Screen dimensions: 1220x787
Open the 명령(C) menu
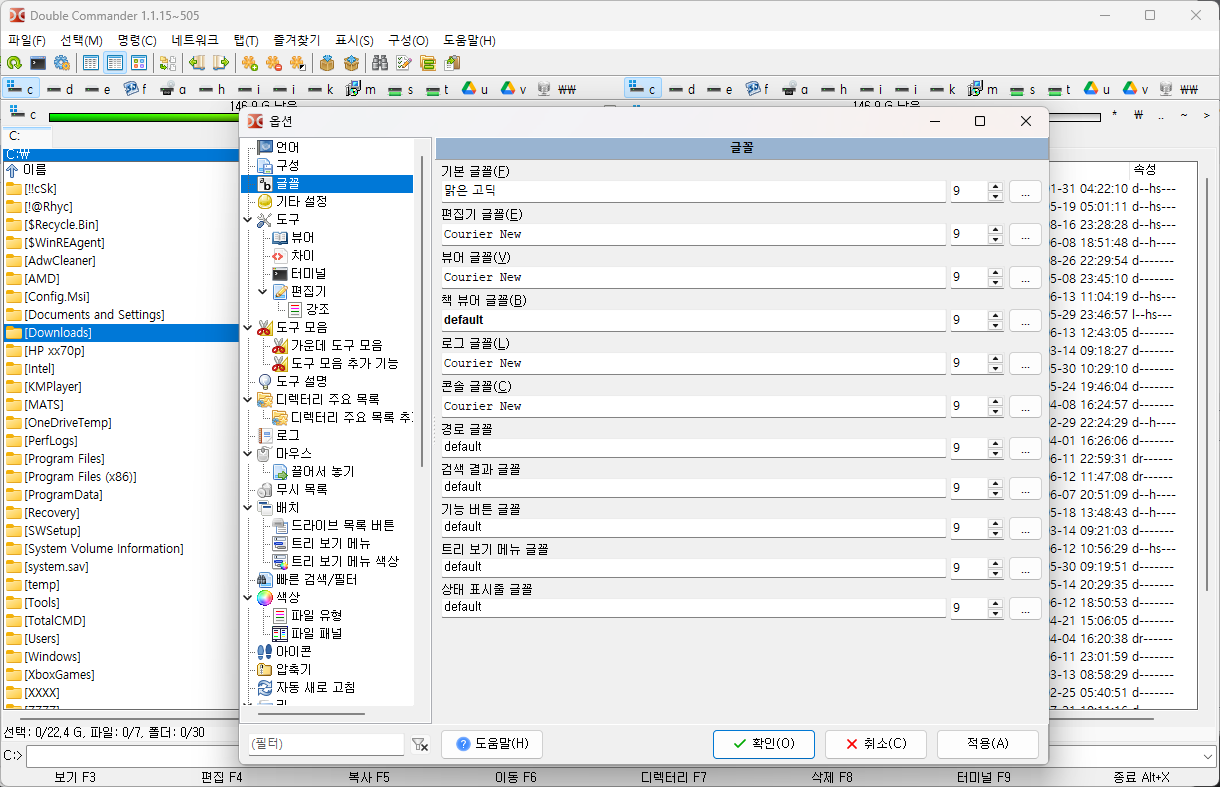coord(137,40)
